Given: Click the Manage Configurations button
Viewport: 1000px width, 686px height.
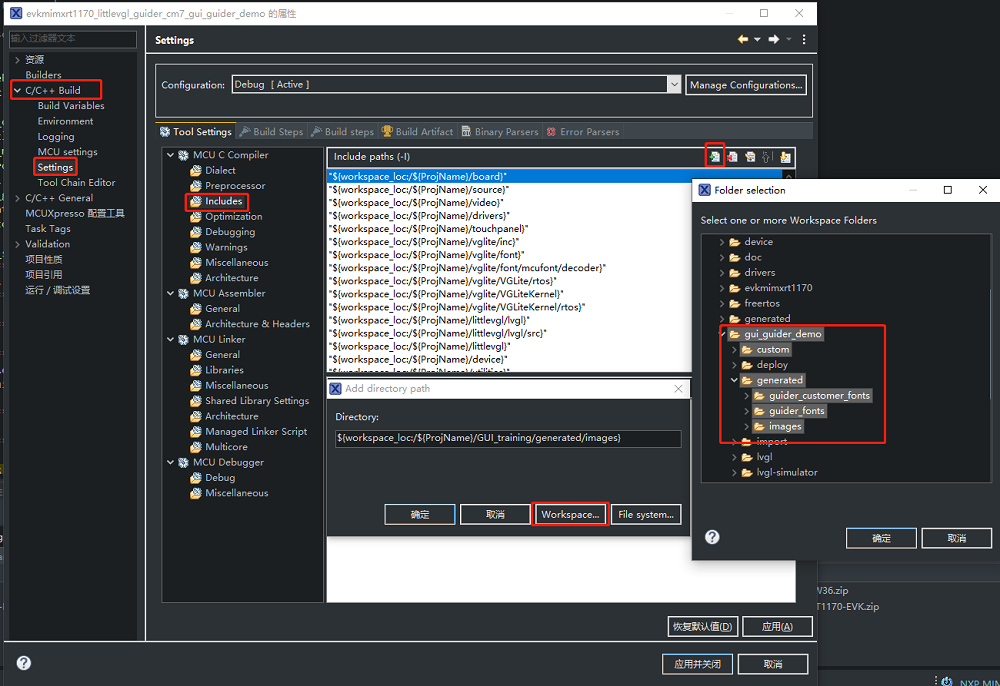Looking at the screenshot, I should click(x=746, y=84).
